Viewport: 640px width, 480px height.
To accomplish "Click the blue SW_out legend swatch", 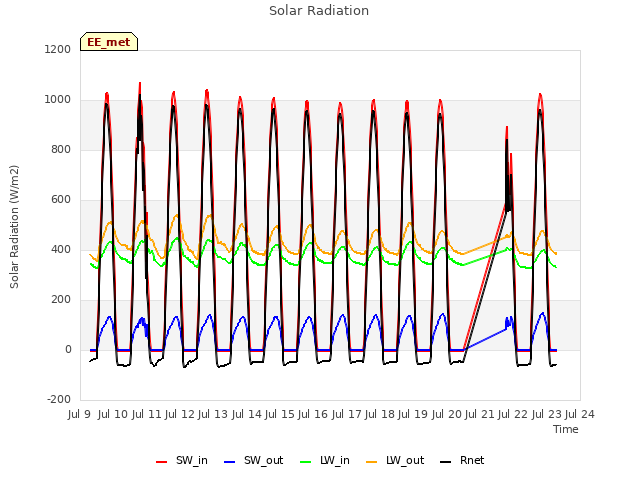I will coord(230,462).
